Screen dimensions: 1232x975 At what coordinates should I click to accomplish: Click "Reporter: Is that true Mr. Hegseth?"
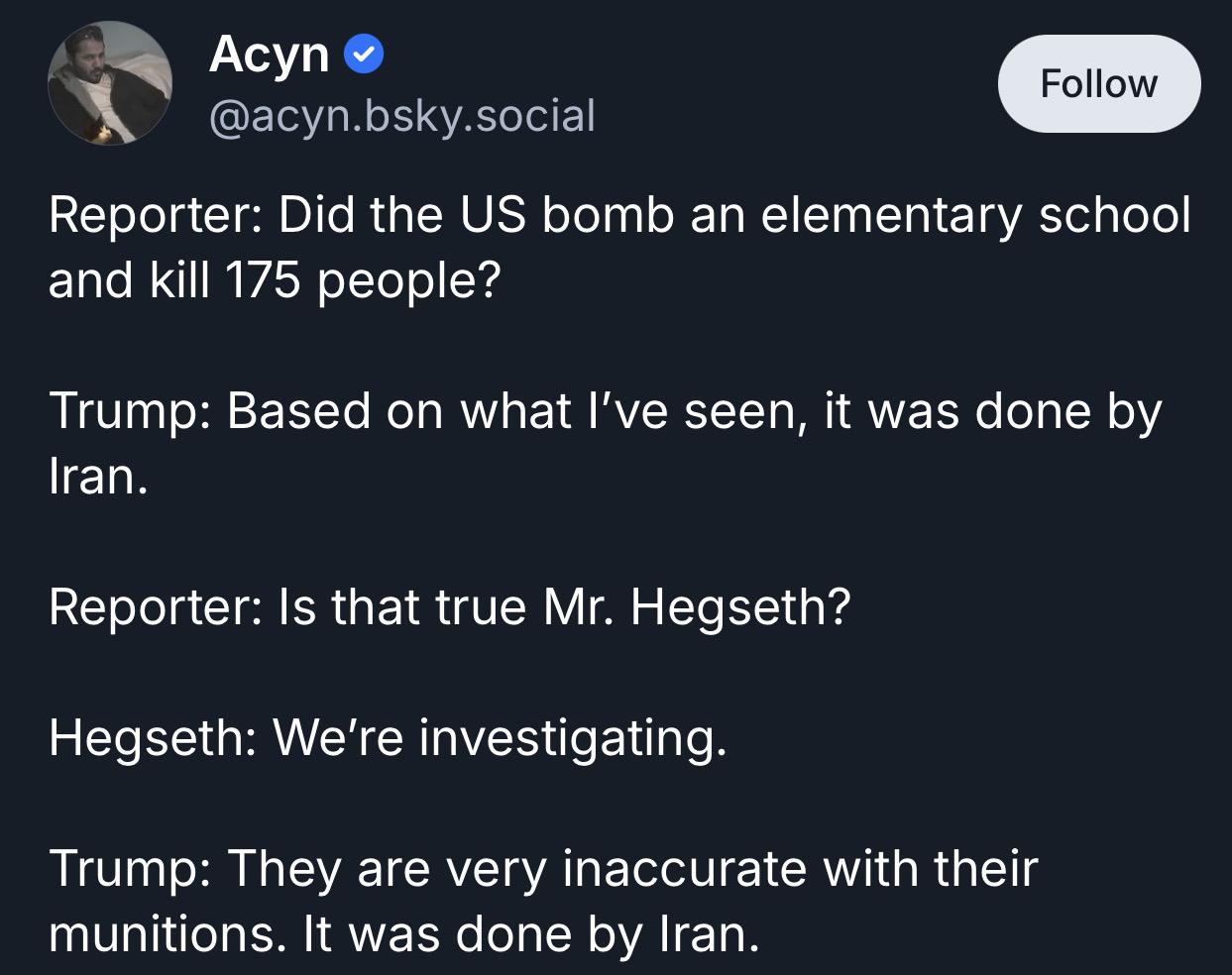click(449, 605)
